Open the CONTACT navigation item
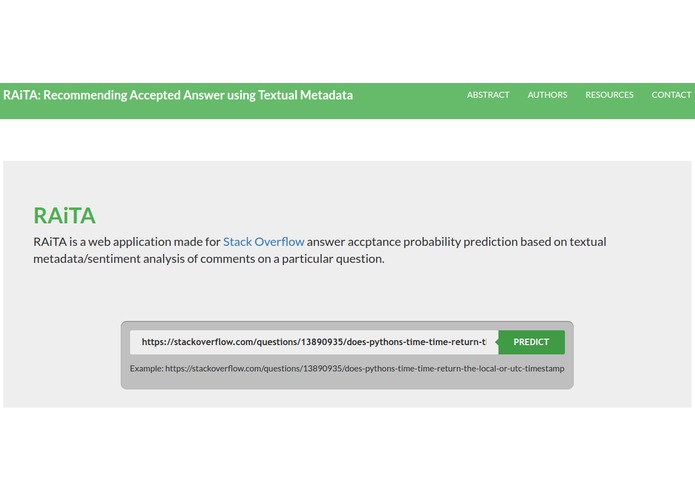The width and height of the screenshot is (695, 494). point(671,95)
